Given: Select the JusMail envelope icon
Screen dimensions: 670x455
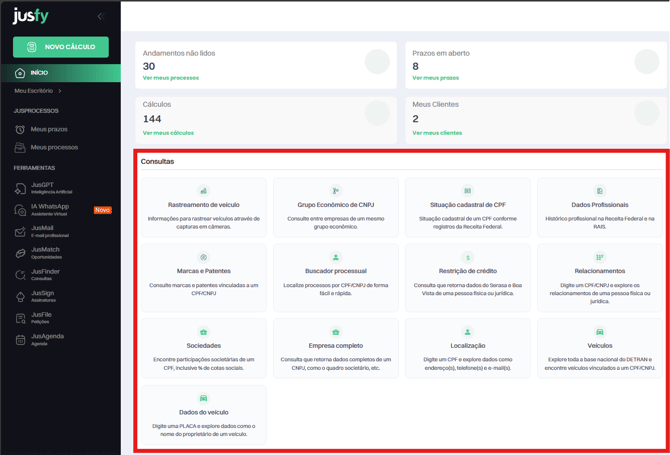Looking at the screenshot, I should coord(20,231).
